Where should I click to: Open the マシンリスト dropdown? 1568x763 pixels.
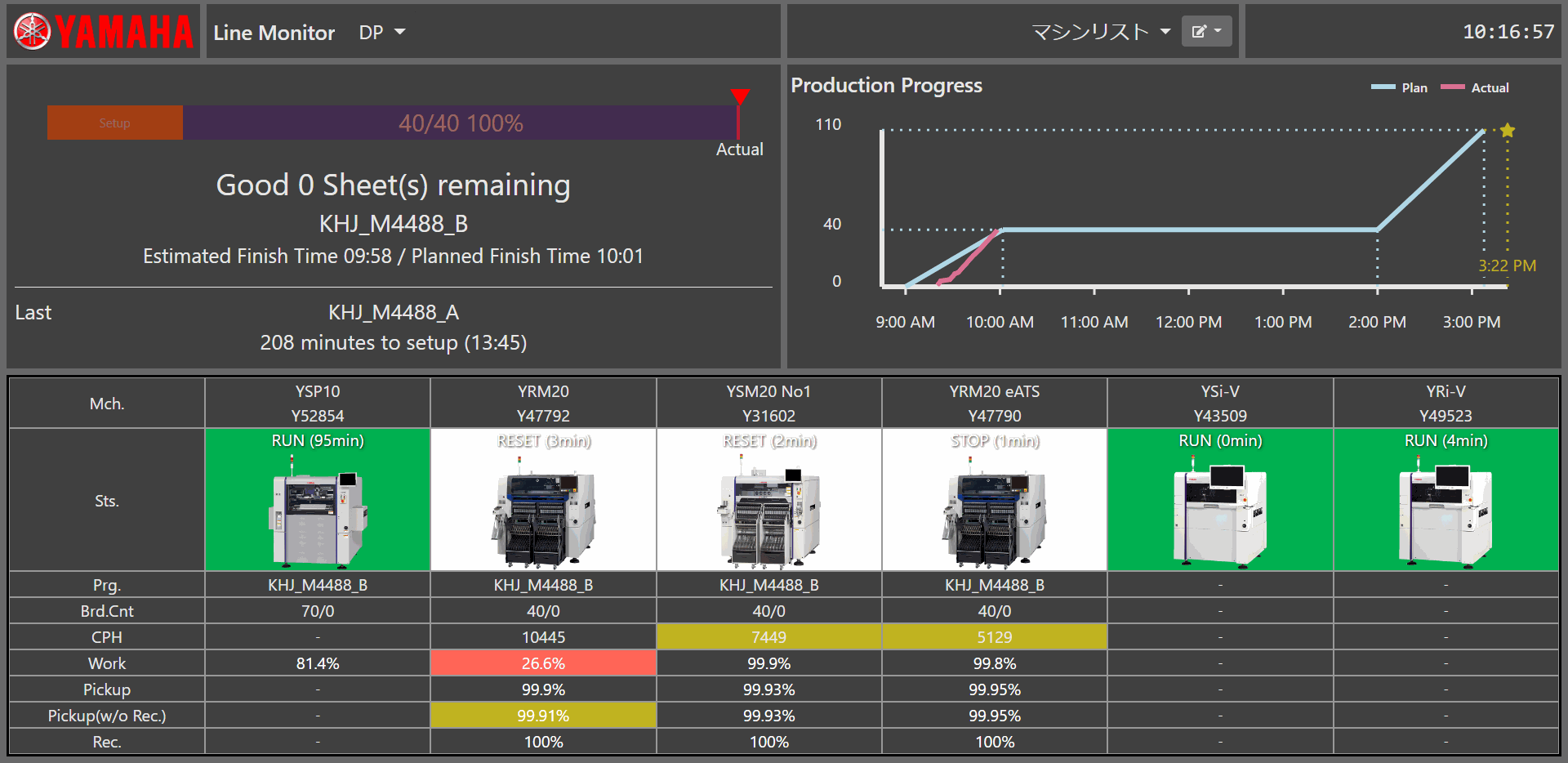pyautogui.click(x=1098, y=30)
